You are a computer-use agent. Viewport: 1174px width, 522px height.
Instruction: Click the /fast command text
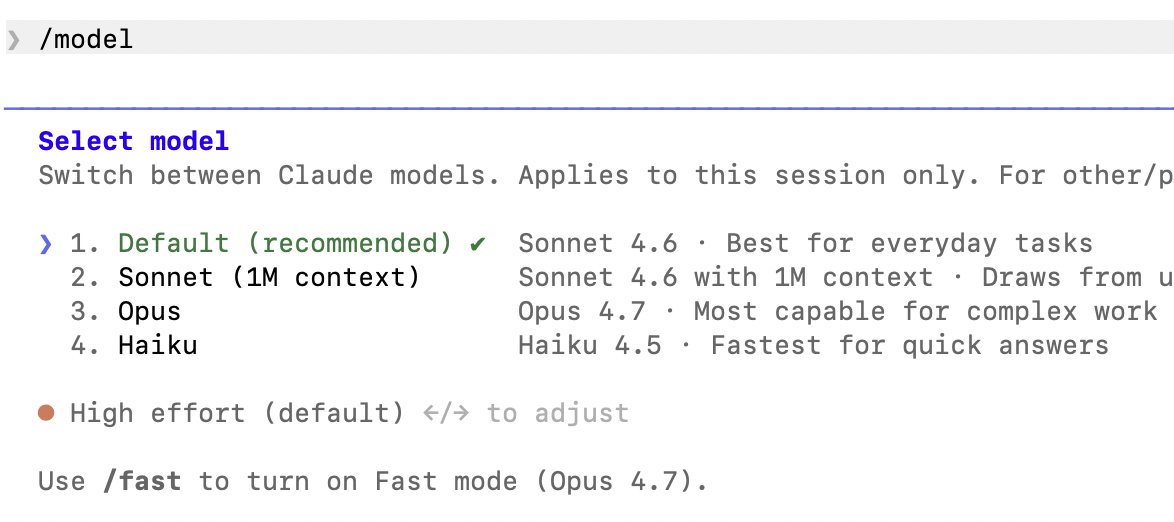coord(142,481)
